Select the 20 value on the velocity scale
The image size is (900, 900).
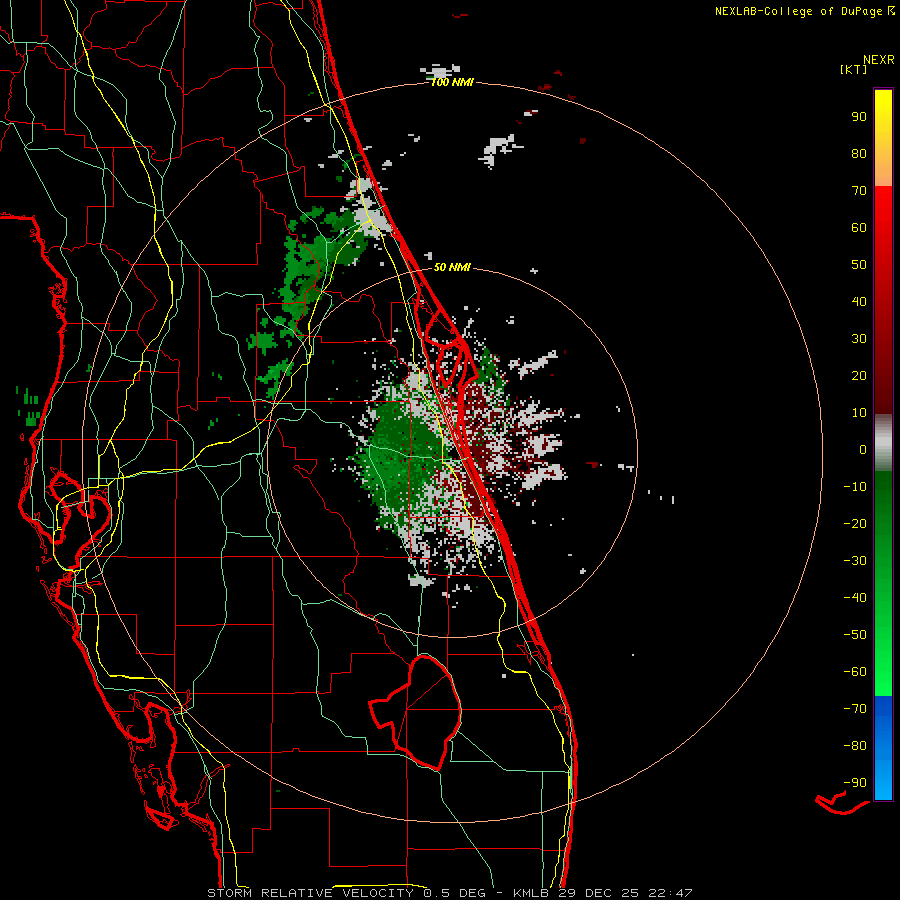[x=859, y=375]
